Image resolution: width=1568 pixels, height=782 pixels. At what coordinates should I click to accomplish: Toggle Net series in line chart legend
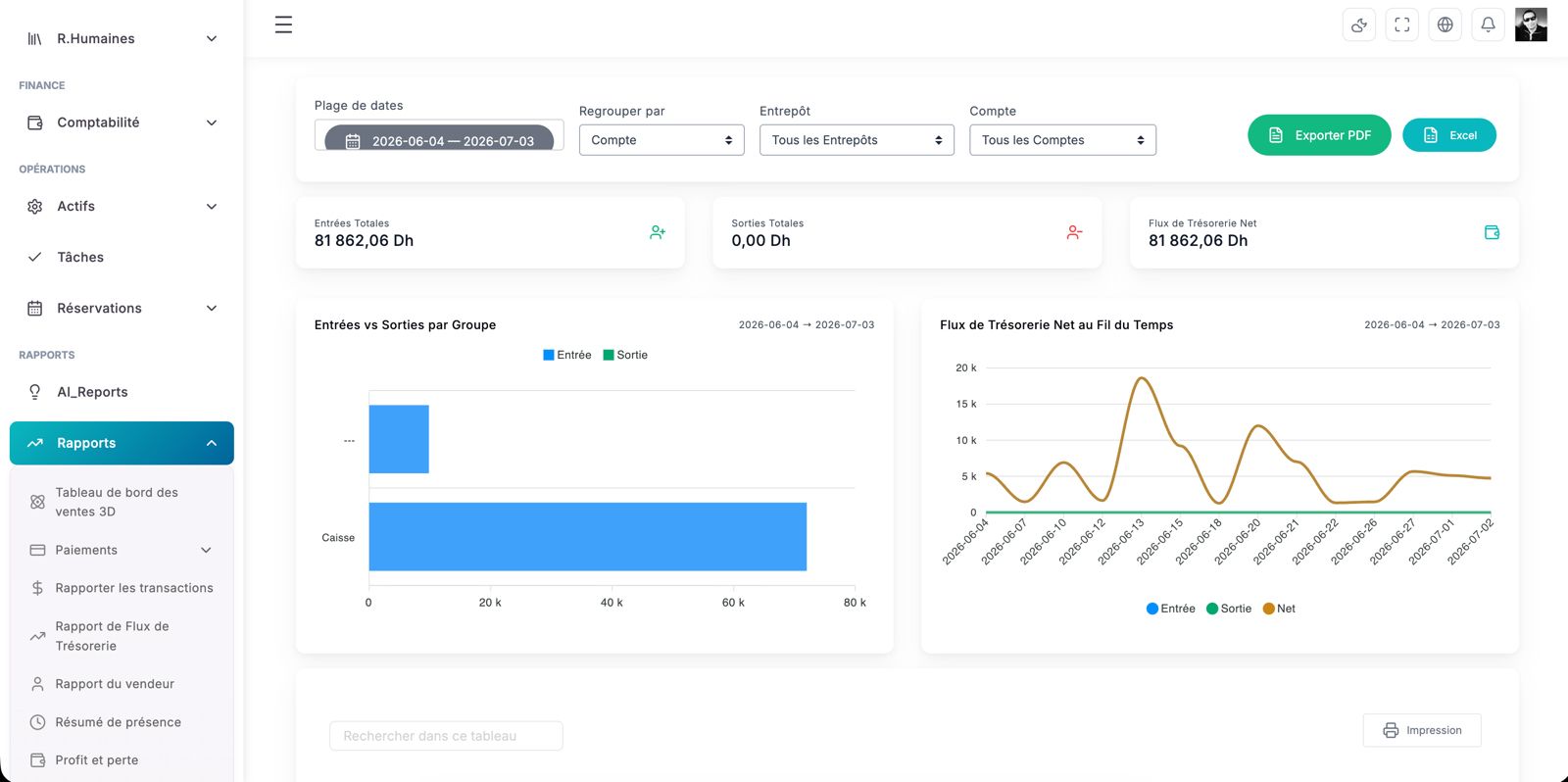coord(1279,609)
